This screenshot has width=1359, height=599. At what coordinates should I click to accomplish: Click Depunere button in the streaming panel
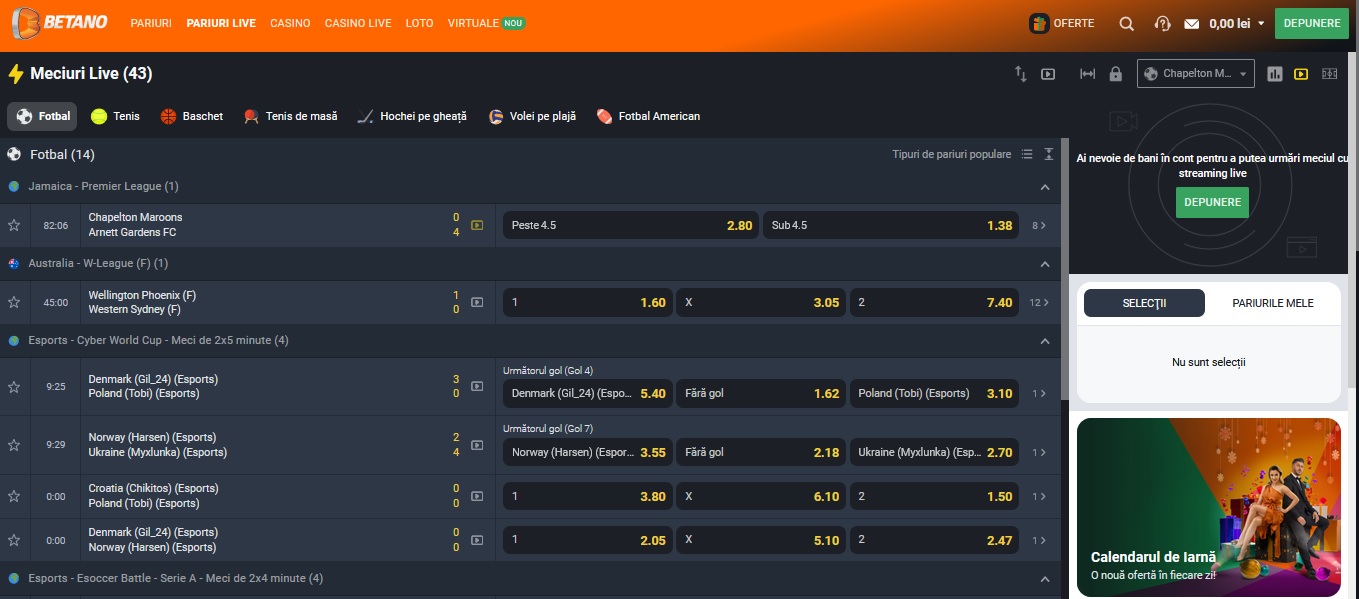[x=1212, y=202]
